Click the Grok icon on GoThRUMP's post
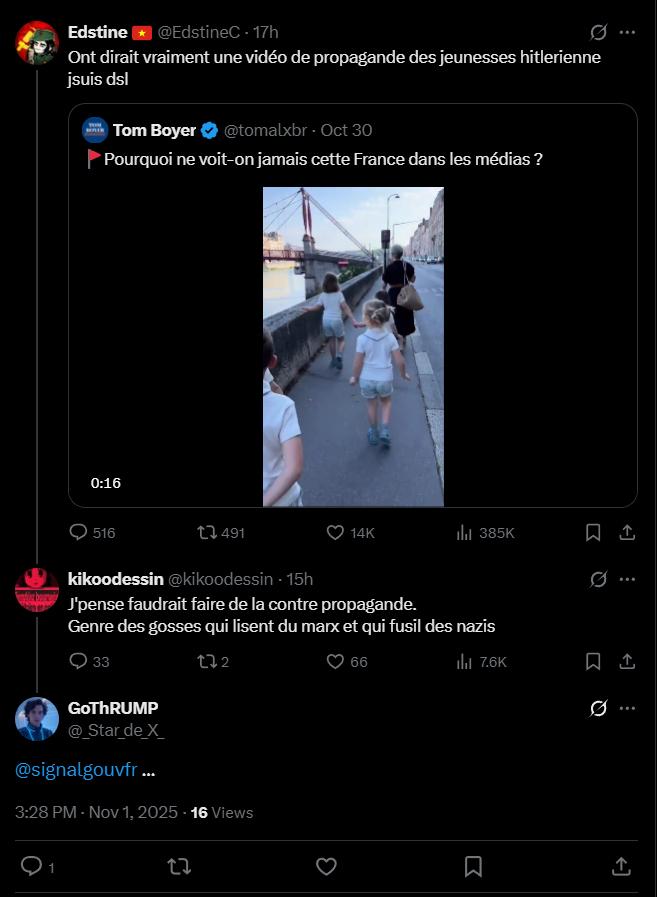Screen dimensions: 657x897 click(x=599, y=708)
